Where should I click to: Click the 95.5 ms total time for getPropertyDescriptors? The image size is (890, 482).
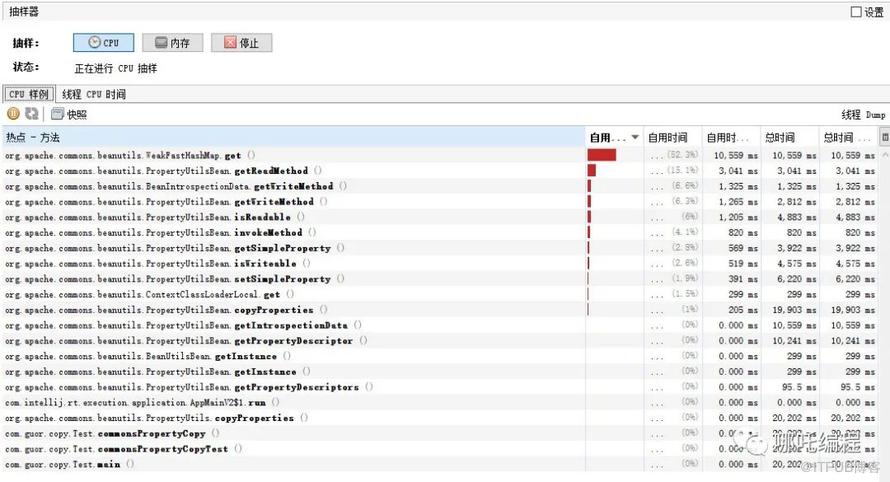click(x=799, y=387)
